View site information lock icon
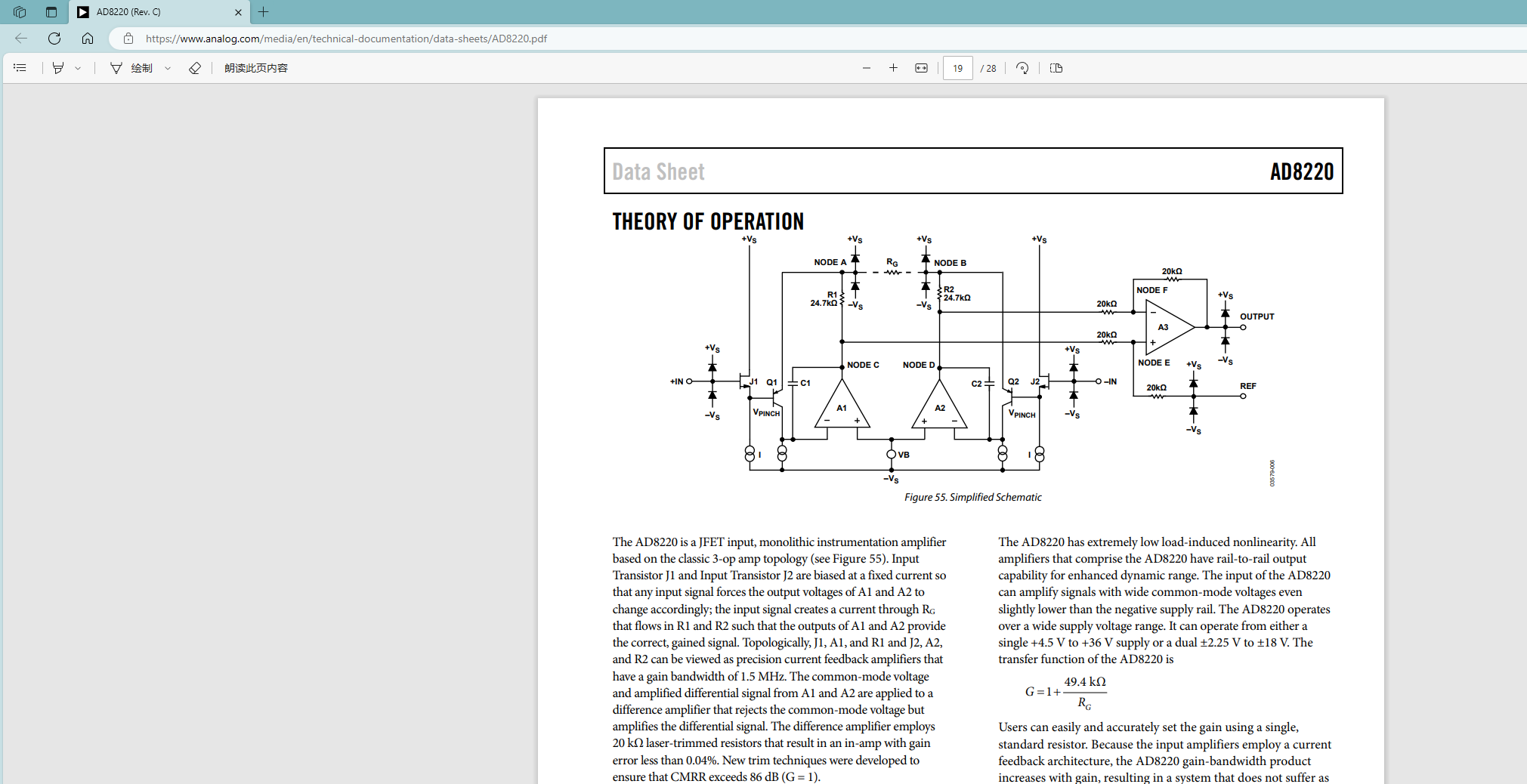 (x=128, y=39)
